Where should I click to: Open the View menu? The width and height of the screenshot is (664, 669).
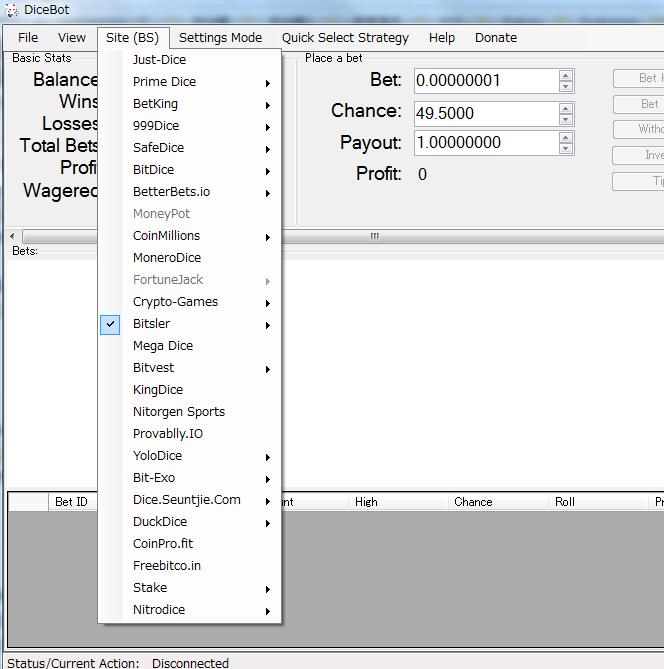pos(72,38)
